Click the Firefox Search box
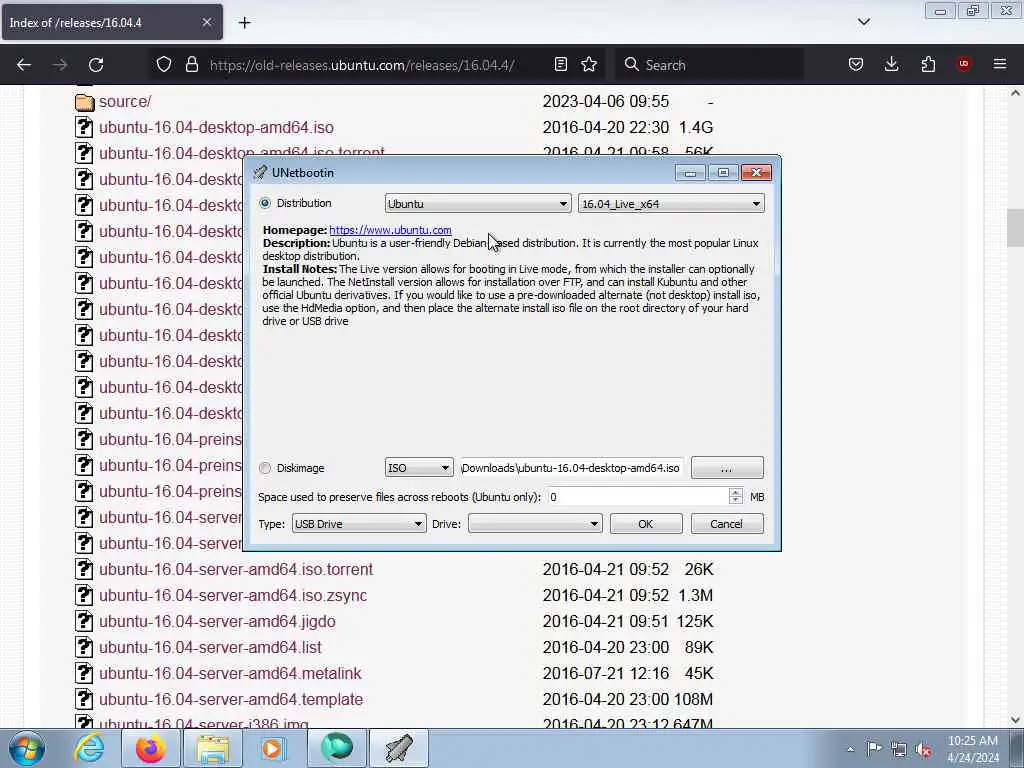Image resolution: width=1024 pixels, height=768 pixels. (x=711, y=65)
